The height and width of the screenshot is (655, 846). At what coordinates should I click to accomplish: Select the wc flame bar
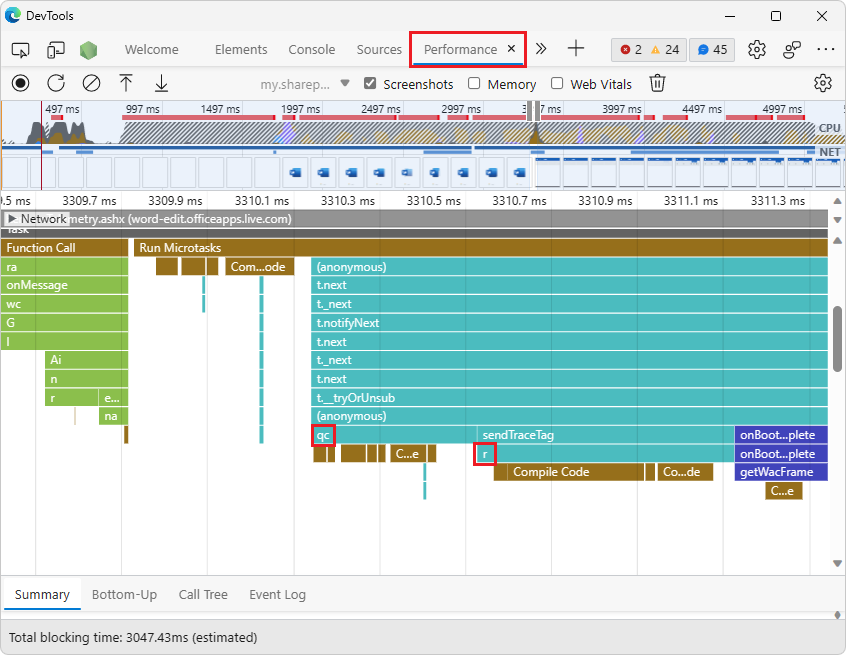(x=64, y=304)
